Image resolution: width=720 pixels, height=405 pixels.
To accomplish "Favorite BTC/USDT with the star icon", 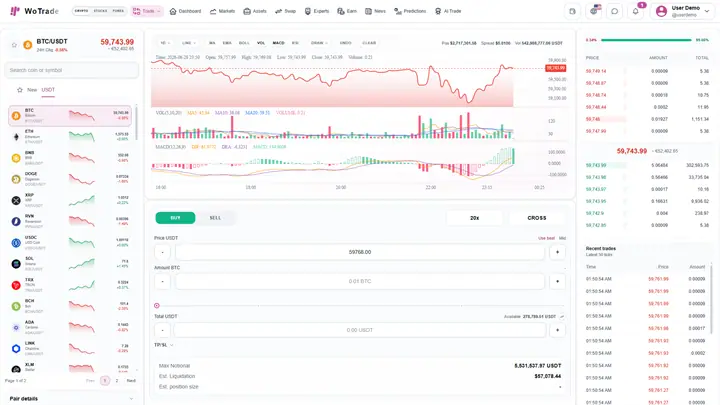I will (x=14, y=45).
